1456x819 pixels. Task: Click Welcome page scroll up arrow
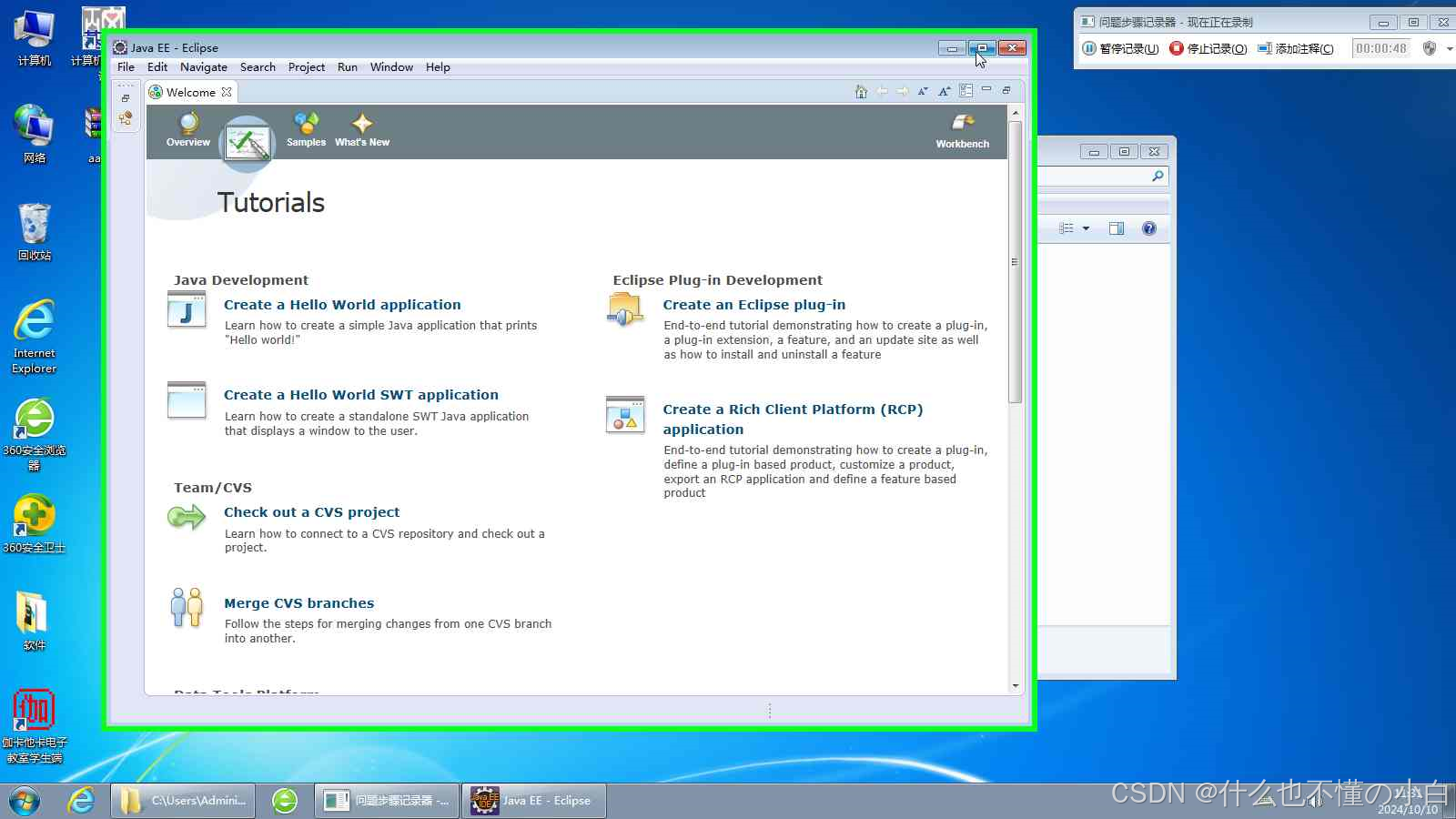1016,113
